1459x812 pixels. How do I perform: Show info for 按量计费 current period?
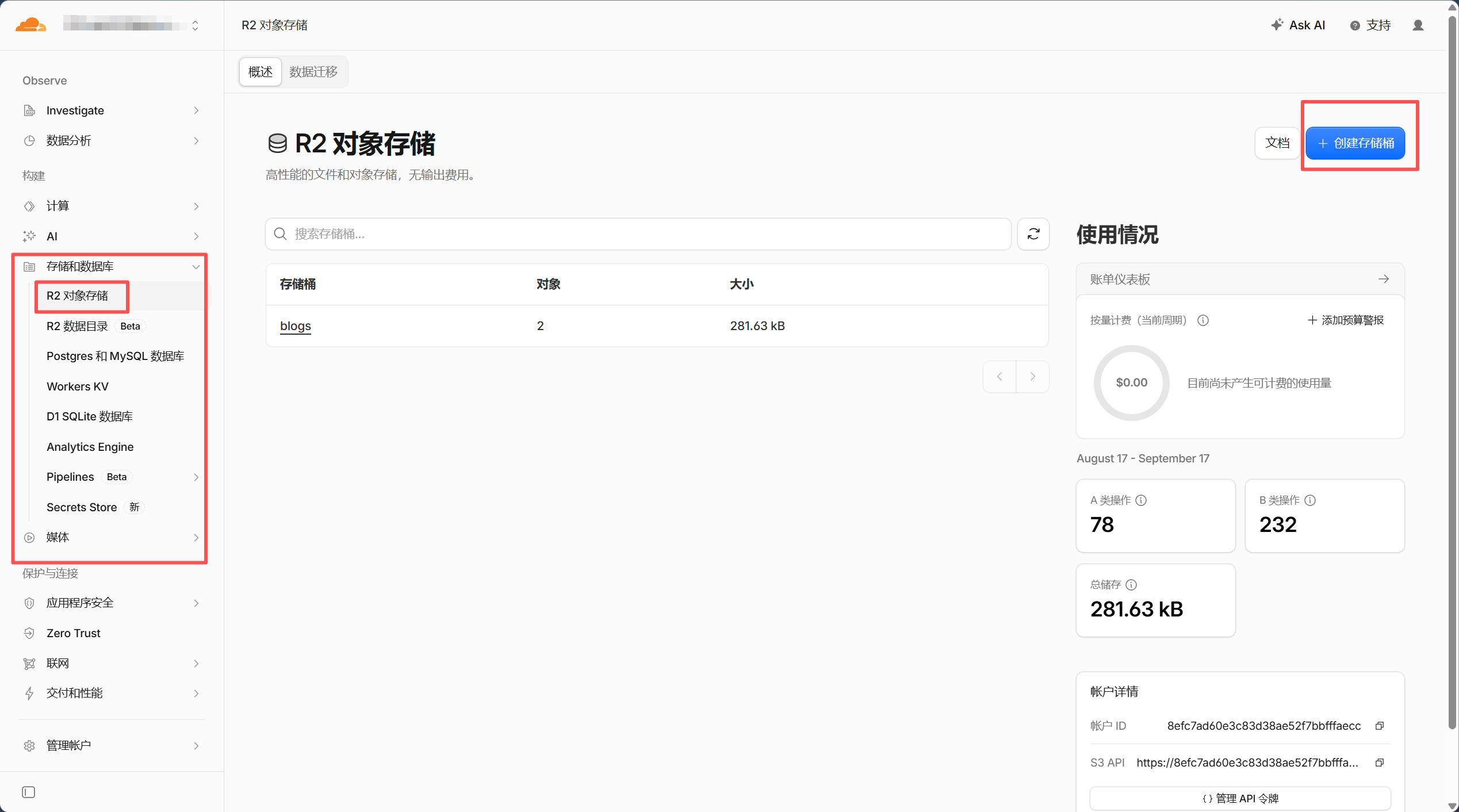[x=1203, y=320]
